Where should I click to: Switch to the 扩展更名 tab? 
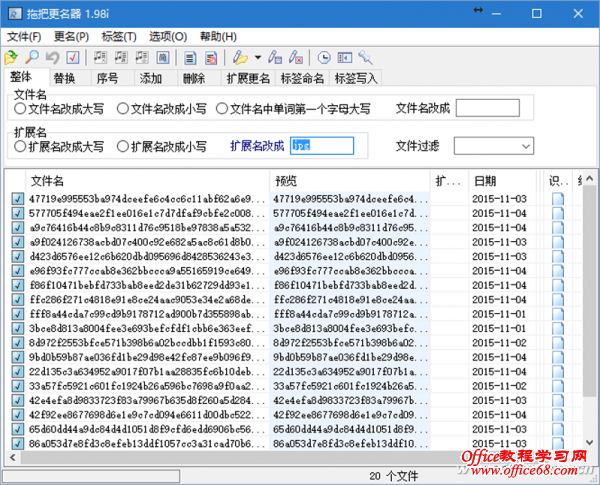point(248,78)
